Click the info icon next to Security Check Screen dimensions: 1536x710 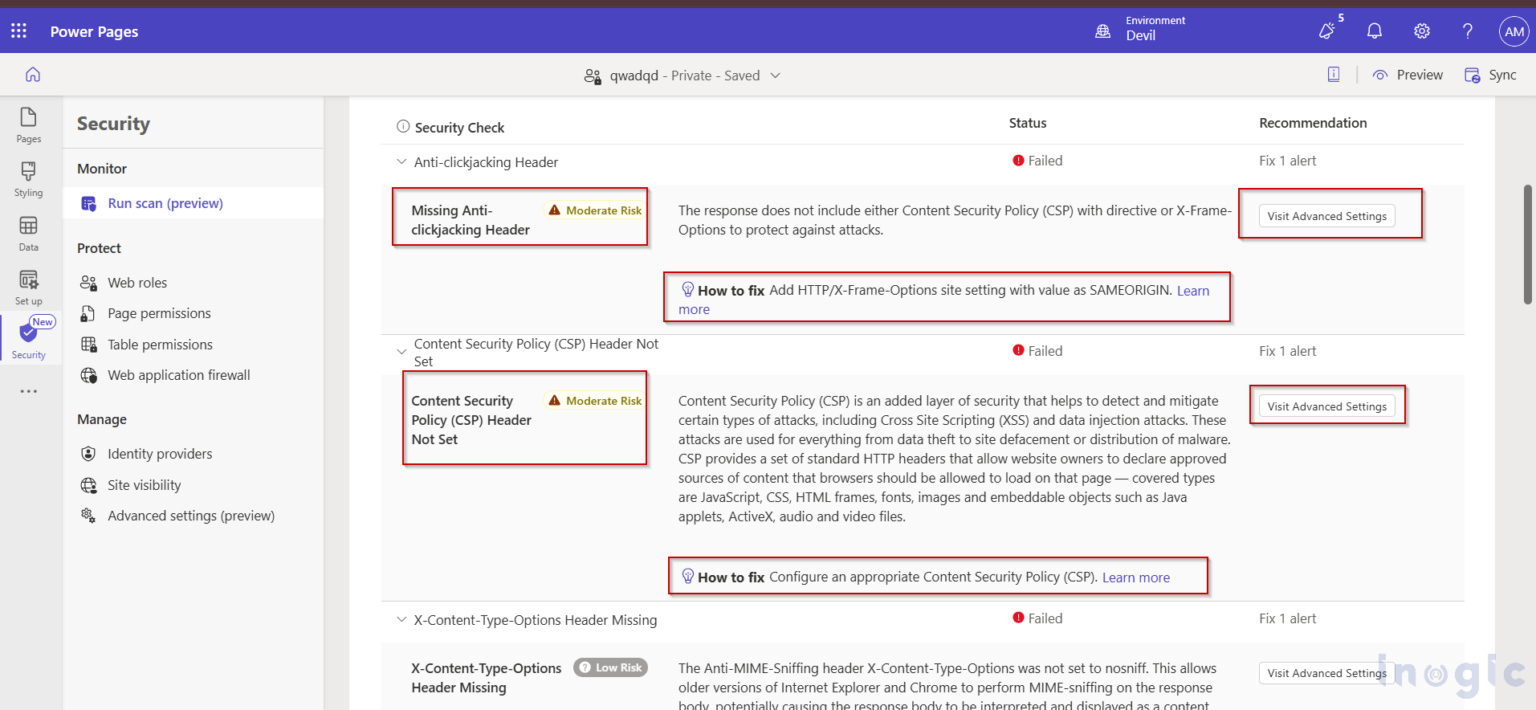[x=403, y=127]
